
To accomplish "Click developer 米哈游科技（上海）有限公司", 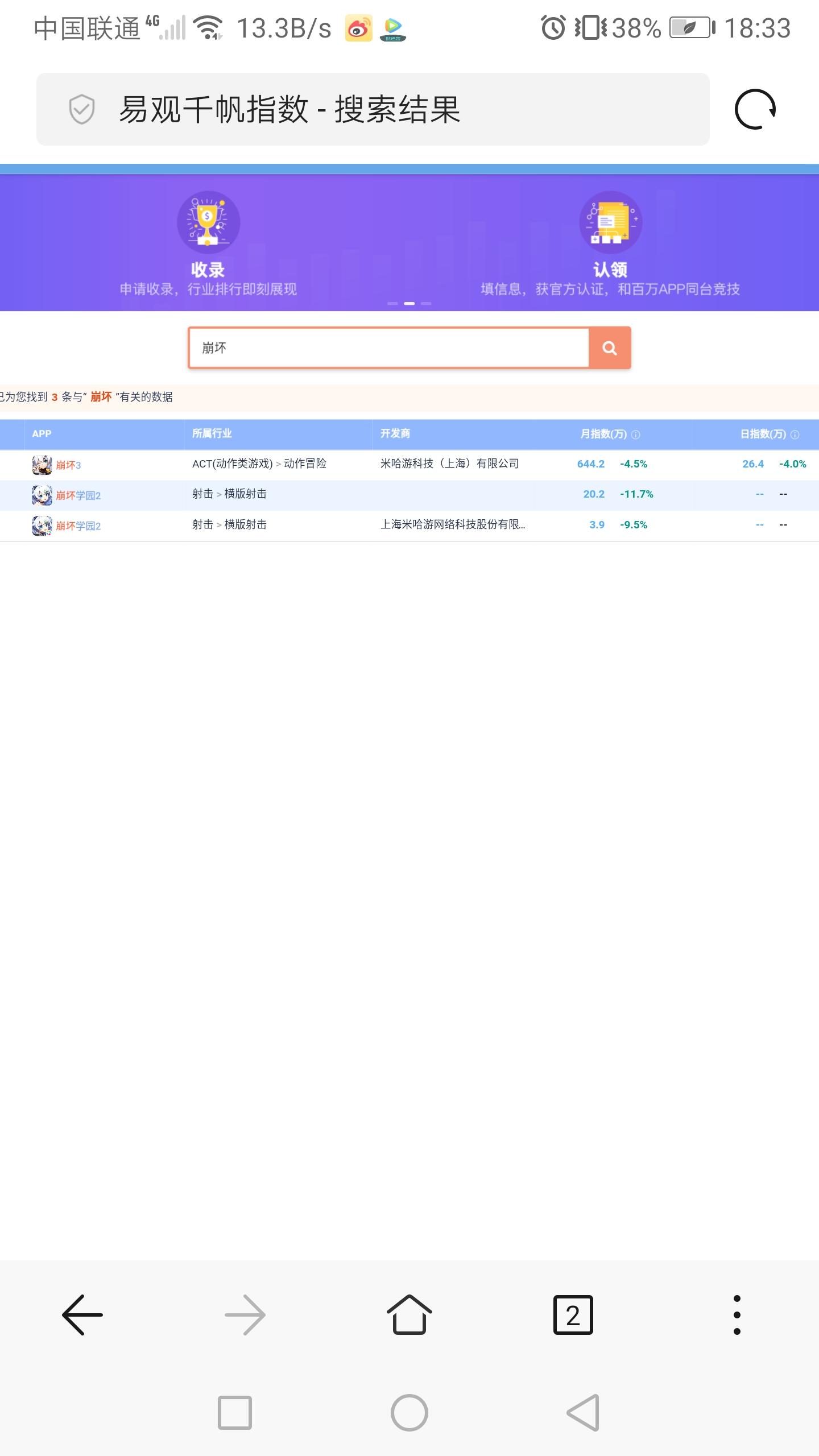I will (450, 464).
